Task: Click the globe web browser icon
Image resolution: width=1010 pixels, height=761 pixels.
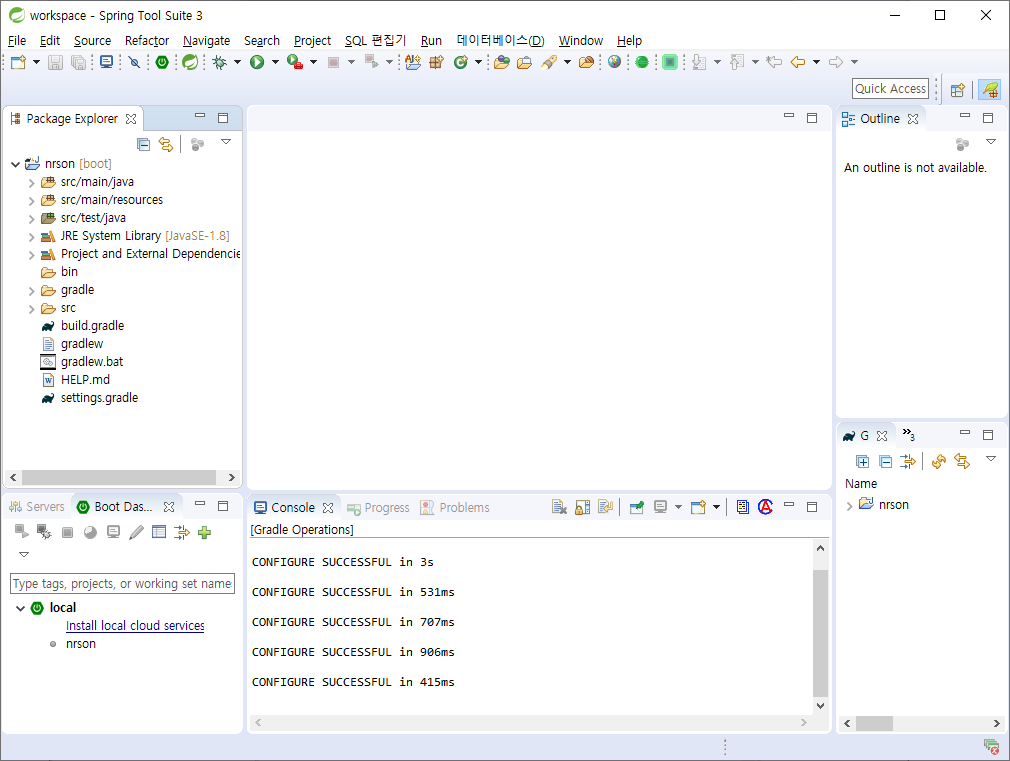Action: 615,62
